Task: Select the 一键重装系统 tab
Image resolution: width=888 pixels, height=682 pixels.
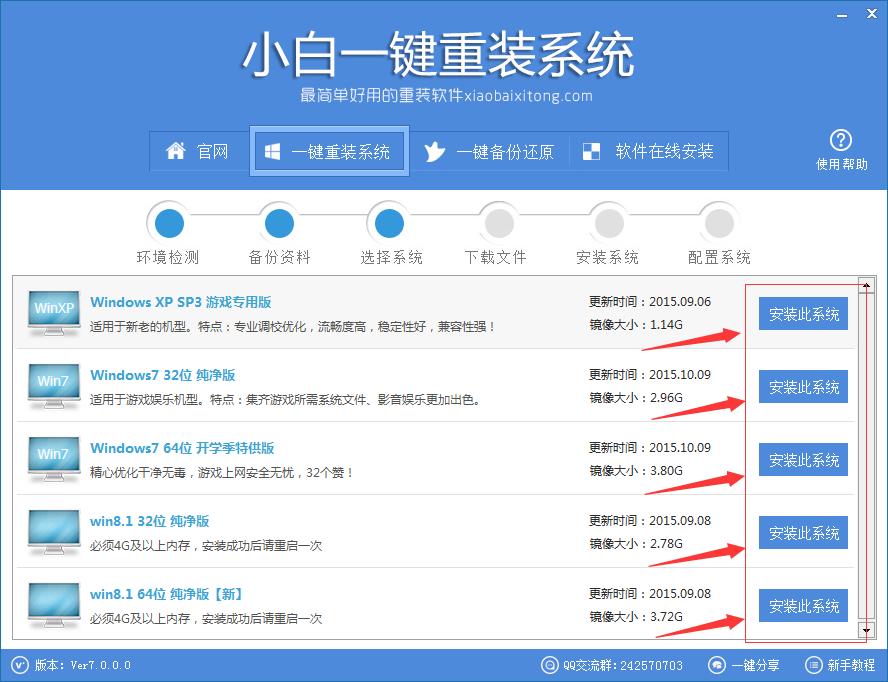Action: [329, 151]
